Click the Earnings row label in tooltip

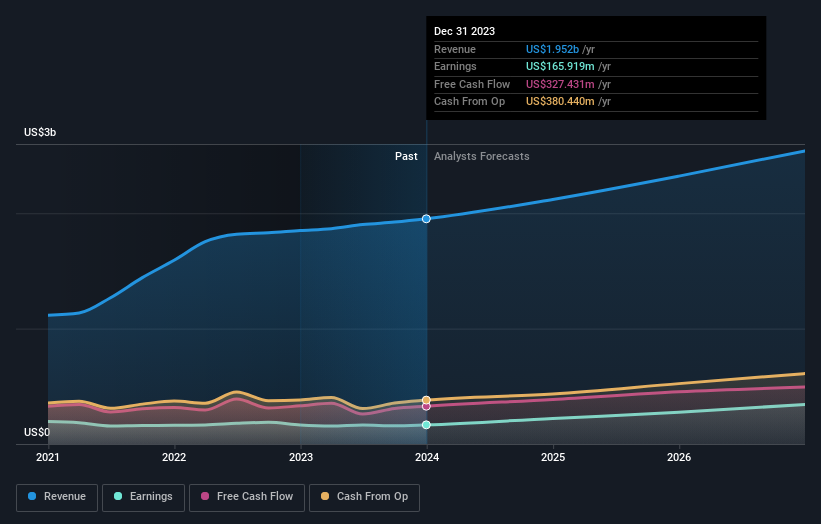pos(455,66)
